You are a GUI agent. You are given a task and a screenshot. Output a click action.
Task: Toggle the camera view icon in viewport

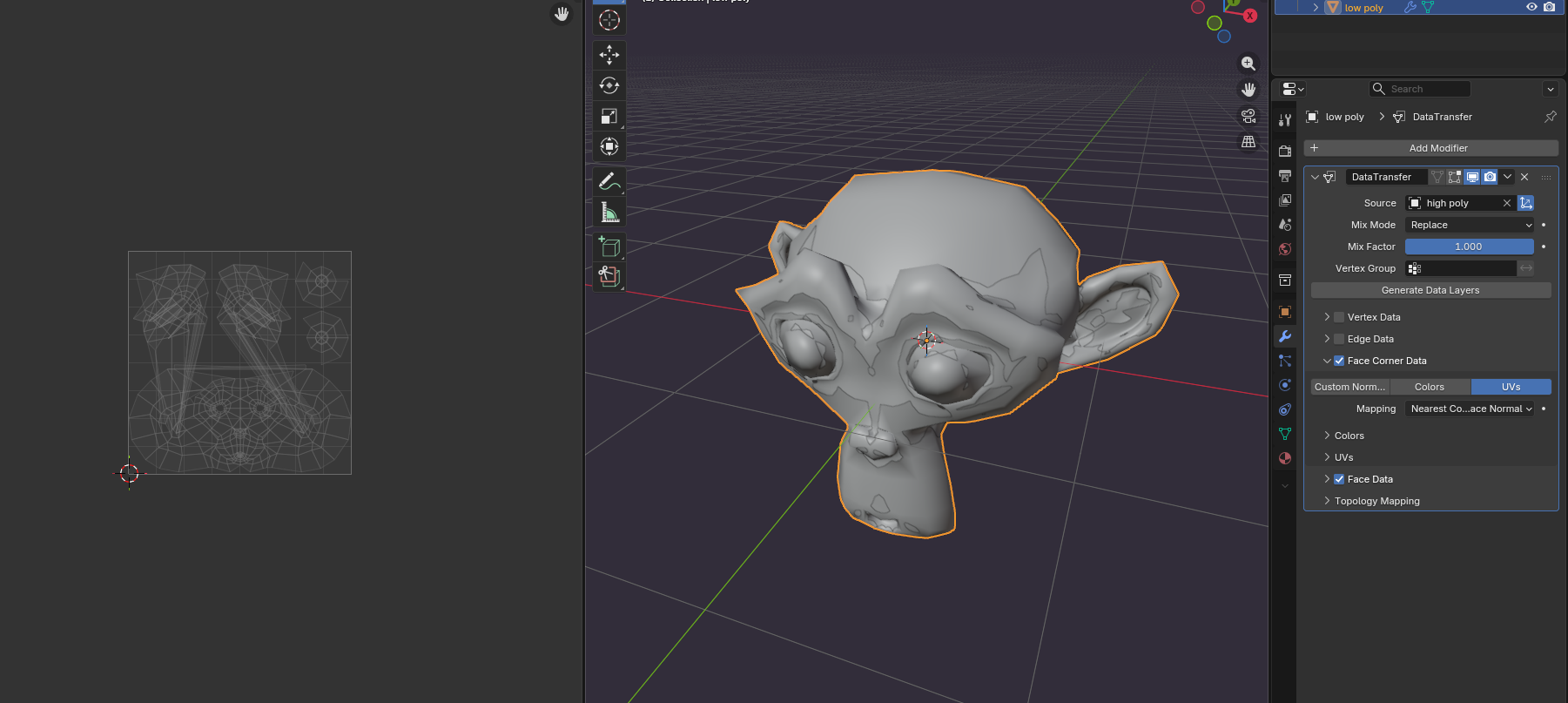tap(1248, 116)
